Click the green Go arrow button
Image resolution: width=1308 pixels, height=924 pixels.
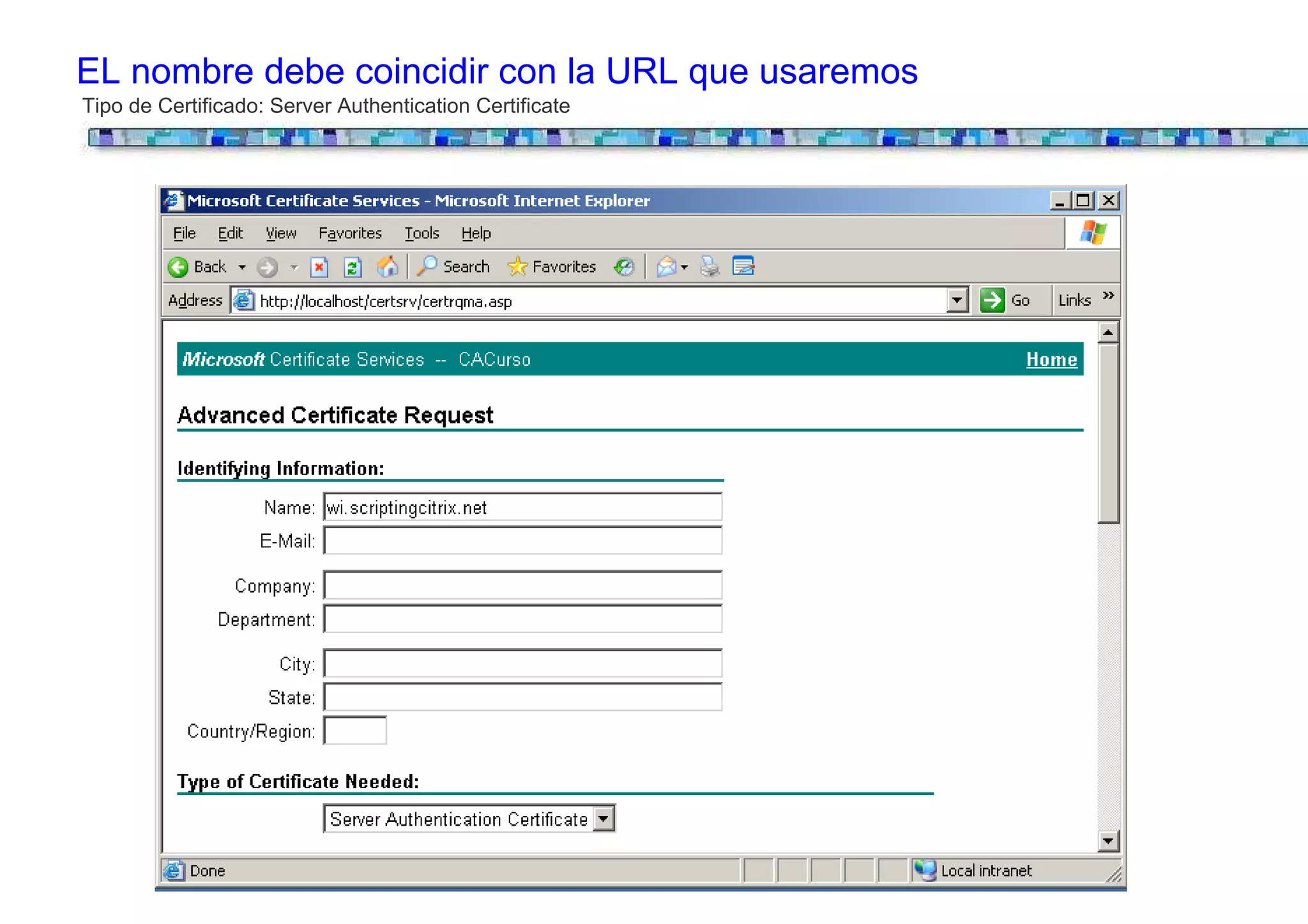pyautogui.click(x=992, y=300)
